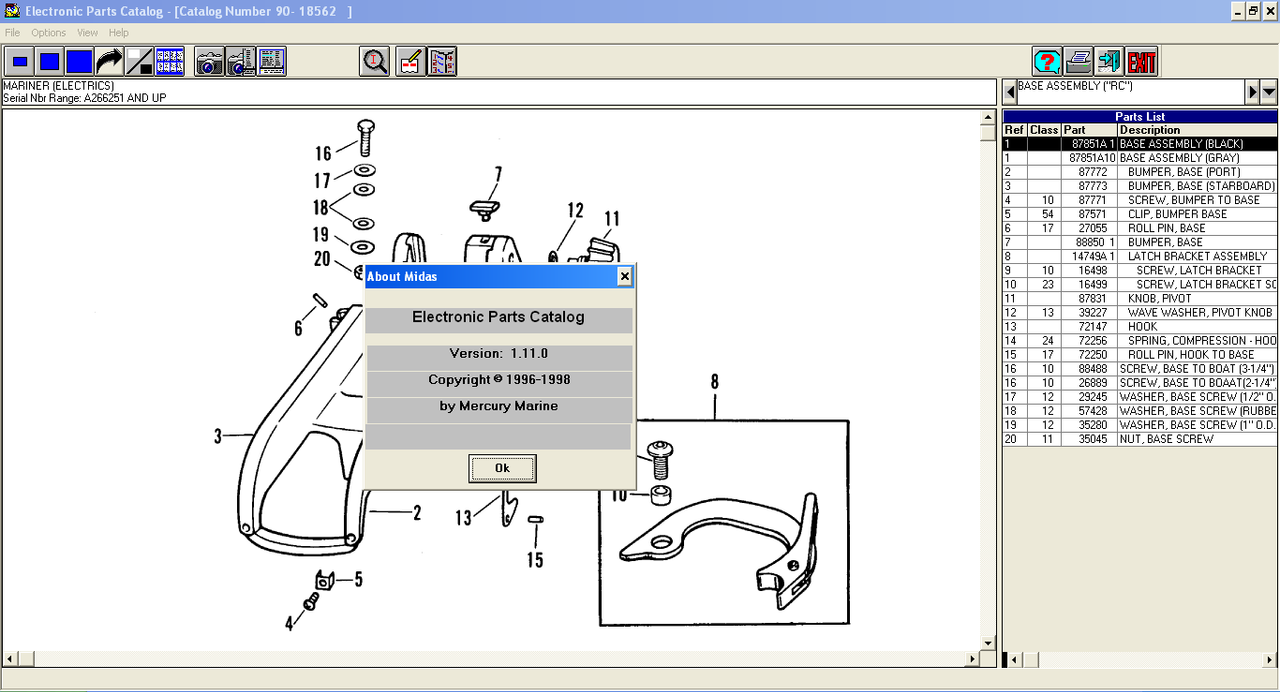
Task: Click the camera with document icon
Action: pyautogui.click(x=240, y=62)
